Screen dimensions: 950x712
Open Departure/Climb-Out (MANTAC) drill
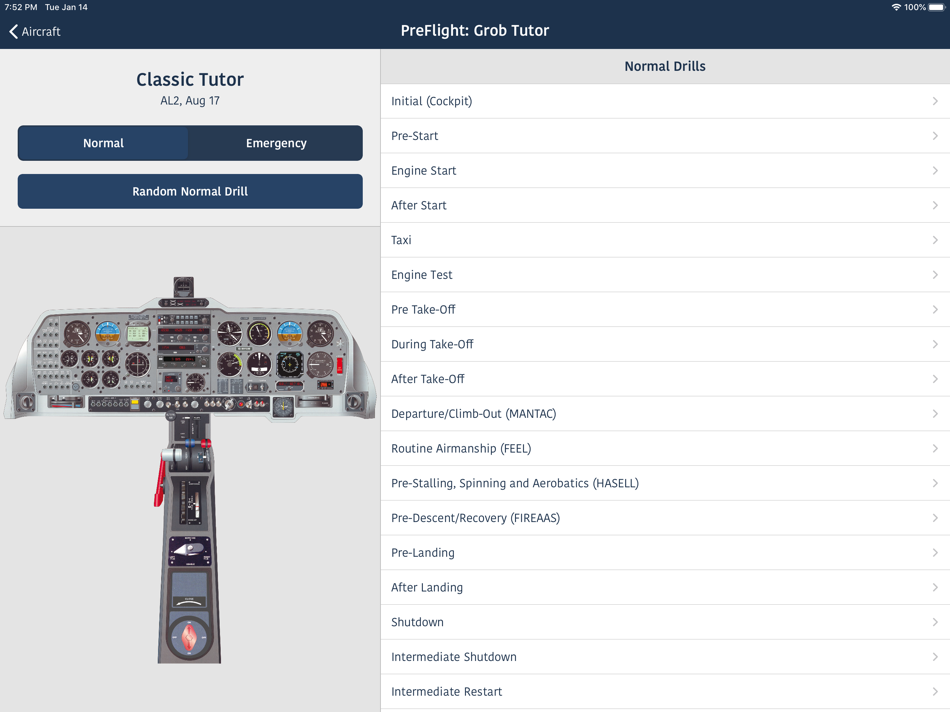665,414
